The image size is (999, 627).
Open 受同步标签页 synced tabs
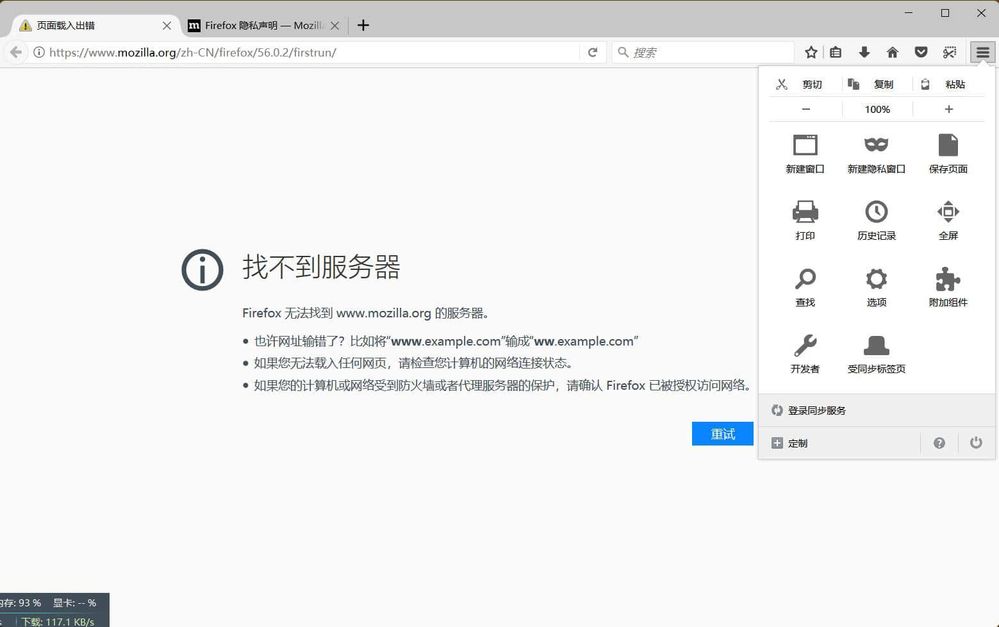click(876, 354)
